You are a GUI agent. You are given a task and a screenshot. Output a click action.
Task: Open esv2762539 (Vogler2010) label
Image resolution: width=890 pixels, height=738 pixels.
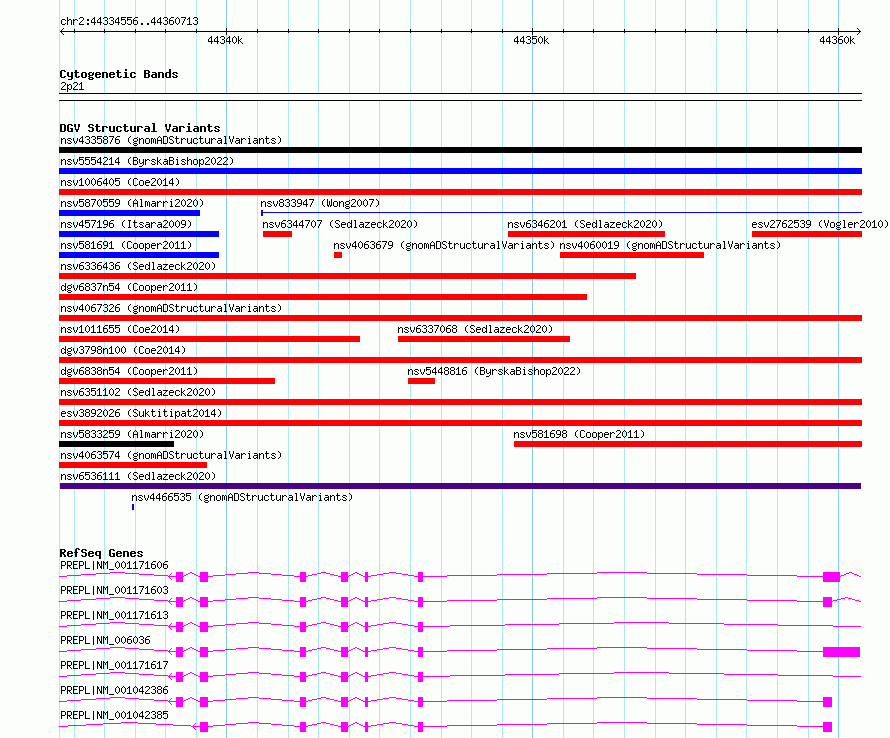pyautogui.click(x=820, y=224)
